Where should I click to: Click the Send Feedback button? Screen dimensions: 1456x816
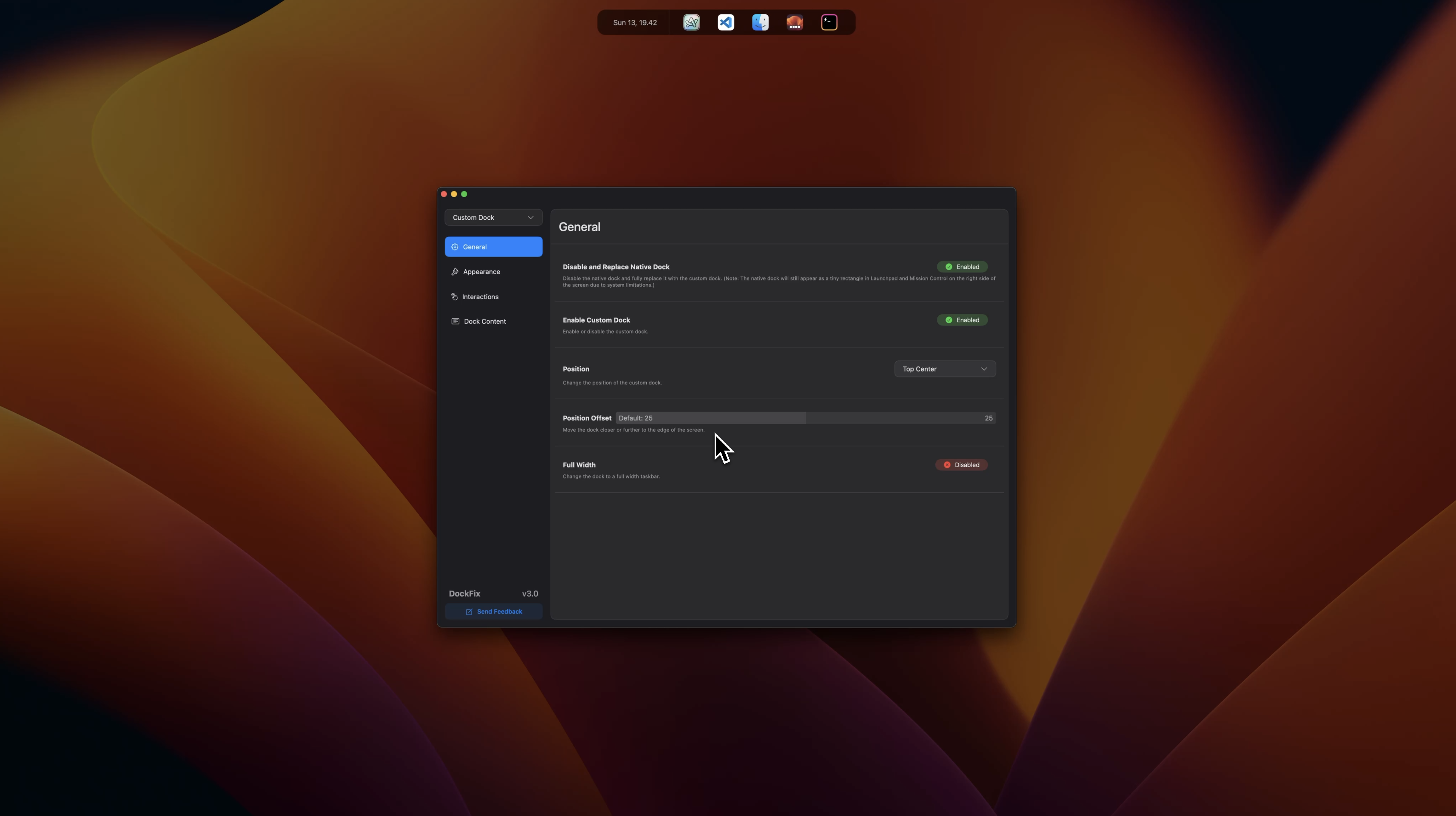point(494,612)
